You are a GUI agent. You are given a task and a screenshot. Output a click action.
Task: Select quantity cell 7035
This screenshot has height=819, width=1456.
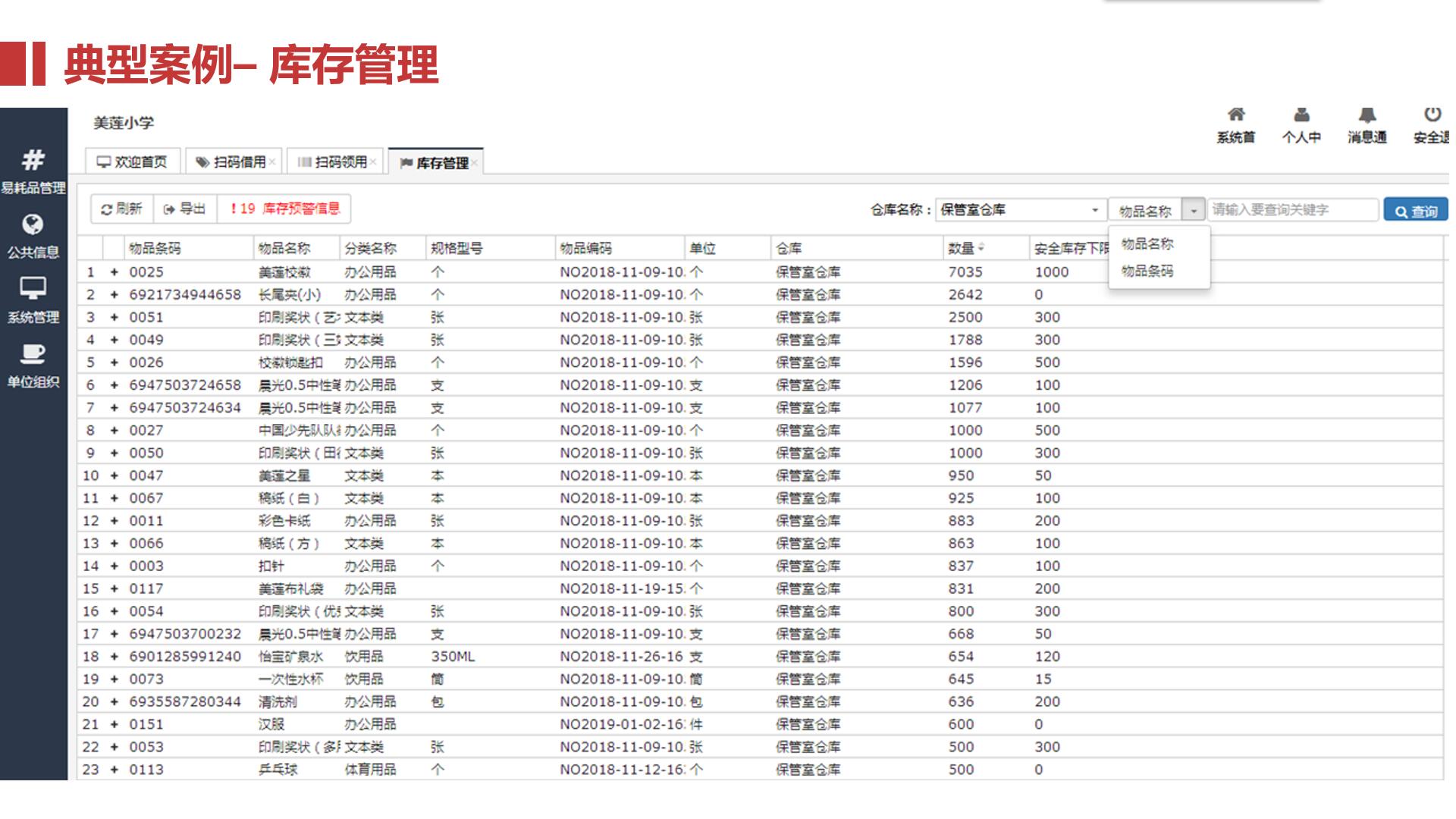[x=965, y=272]
